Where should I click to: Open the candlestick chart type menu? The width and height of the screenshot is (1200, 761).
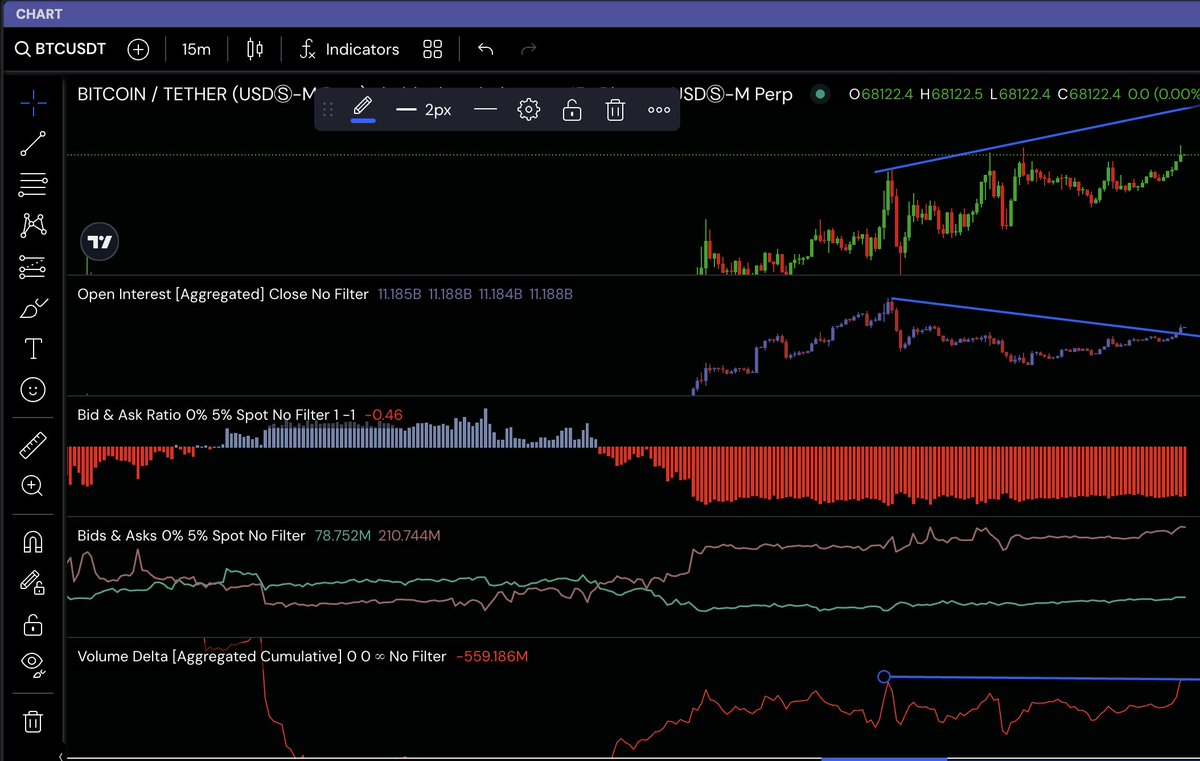(x=255, y=49)
